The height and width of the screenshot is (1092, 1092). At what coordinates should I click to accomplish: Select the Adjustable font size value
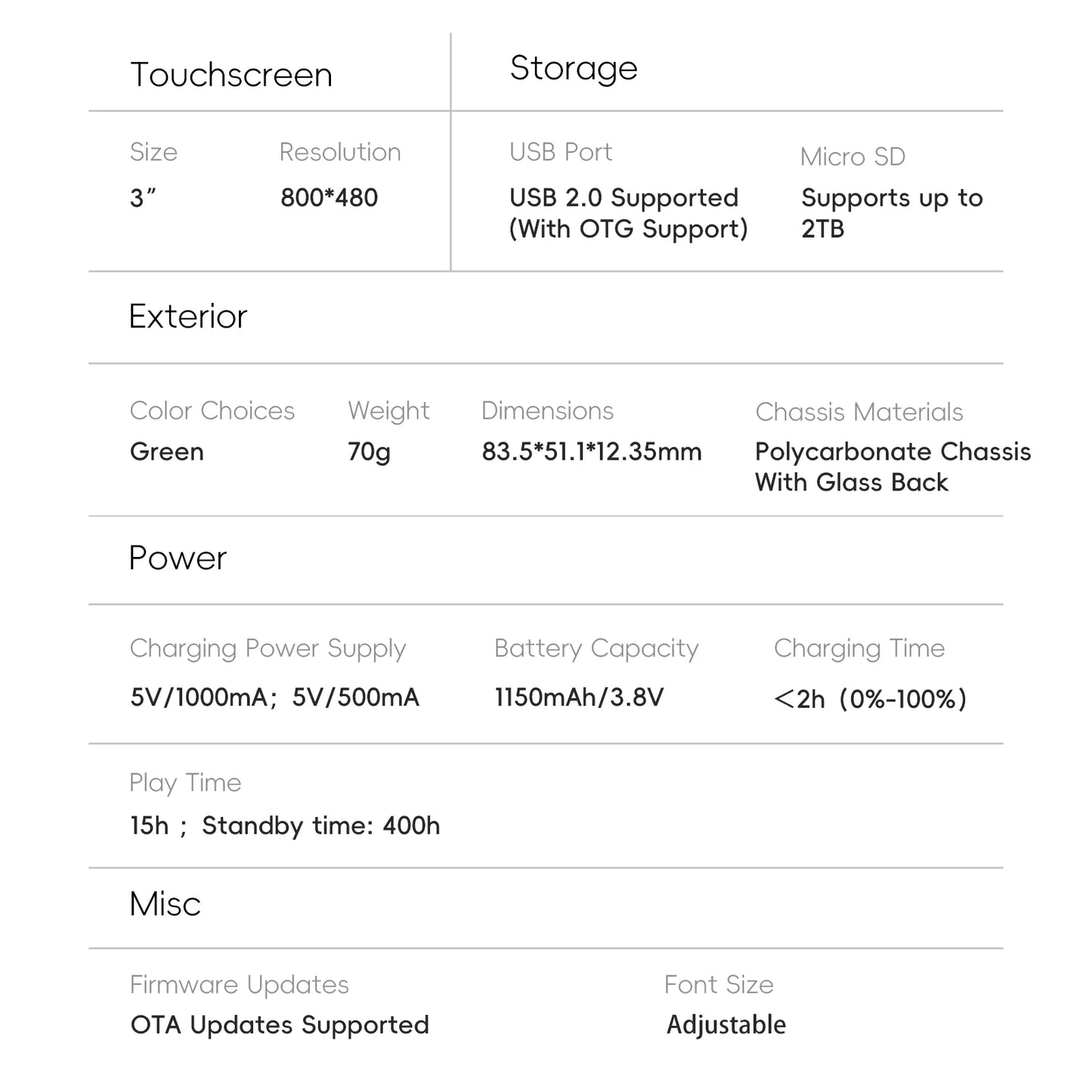(726, 1025)
